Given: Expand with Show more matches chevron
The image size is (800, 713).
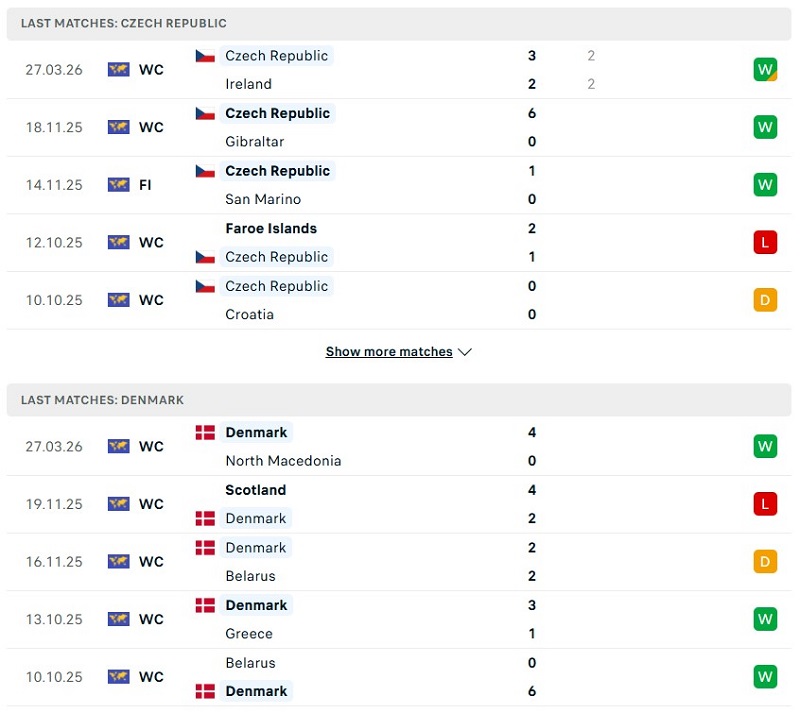Looking at the screenshot, I should tap(465, 352).
